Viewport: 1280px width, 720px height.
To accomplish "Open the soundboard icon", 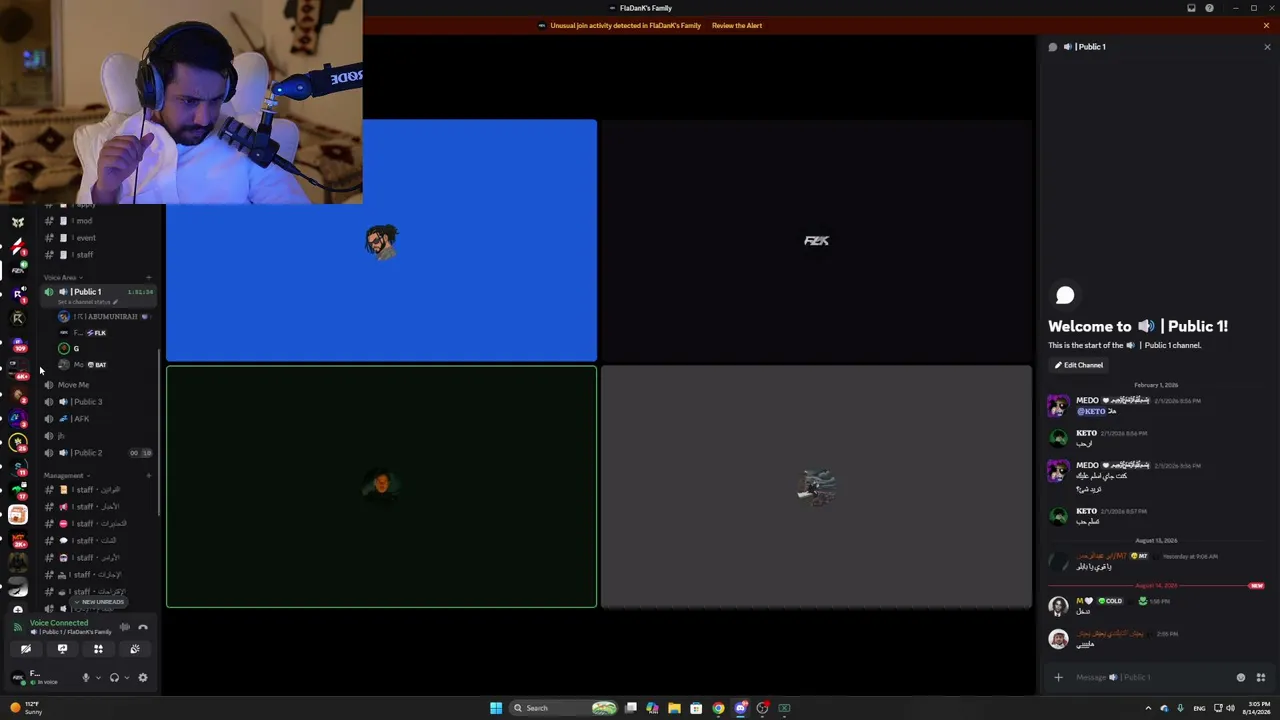I will point(135,650).
